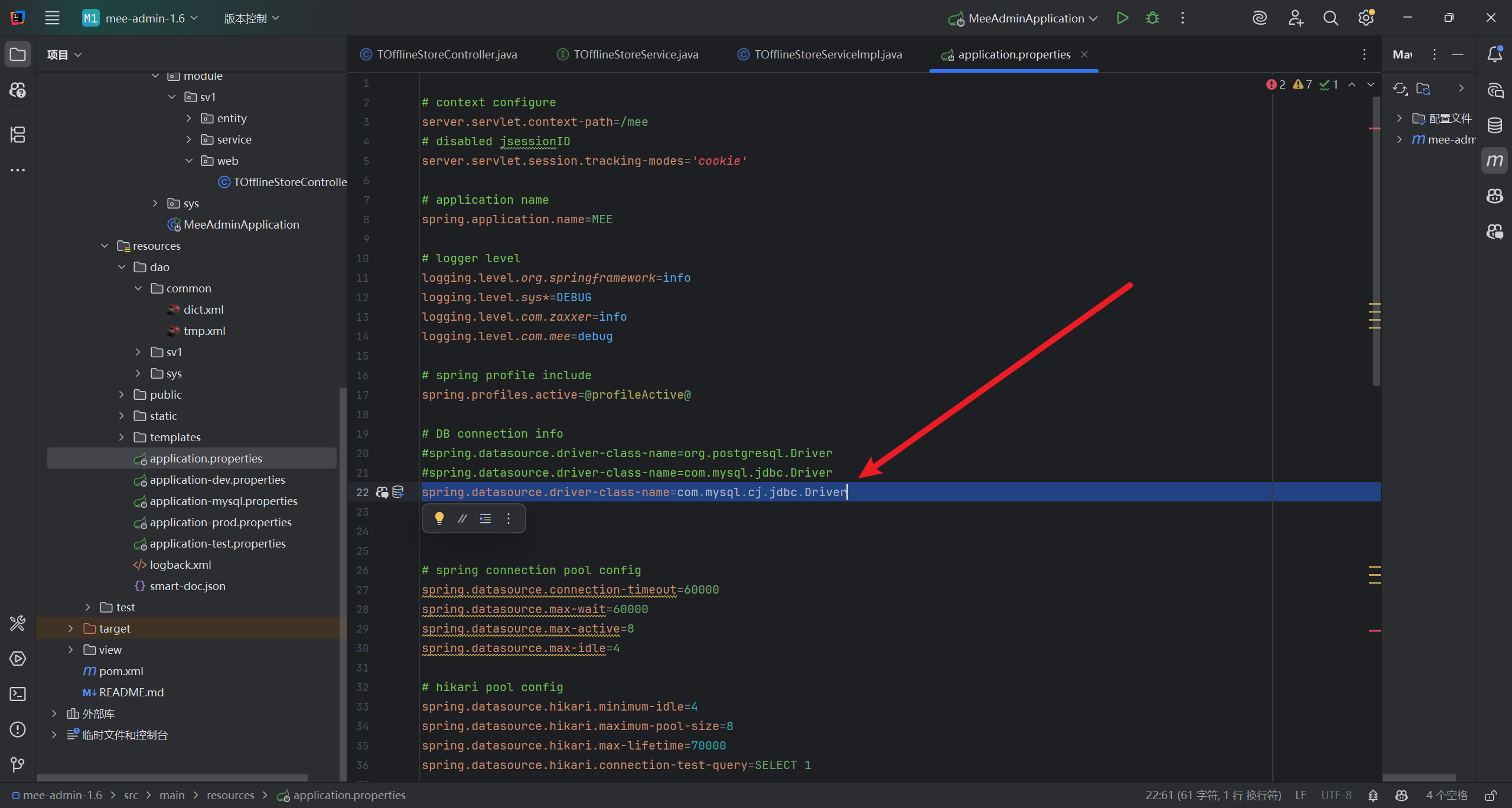Image resolution: width=1512 pixels, height=808 pixels.
Task: Open the Build hammer tool window
Action: (x=18, y=623)
